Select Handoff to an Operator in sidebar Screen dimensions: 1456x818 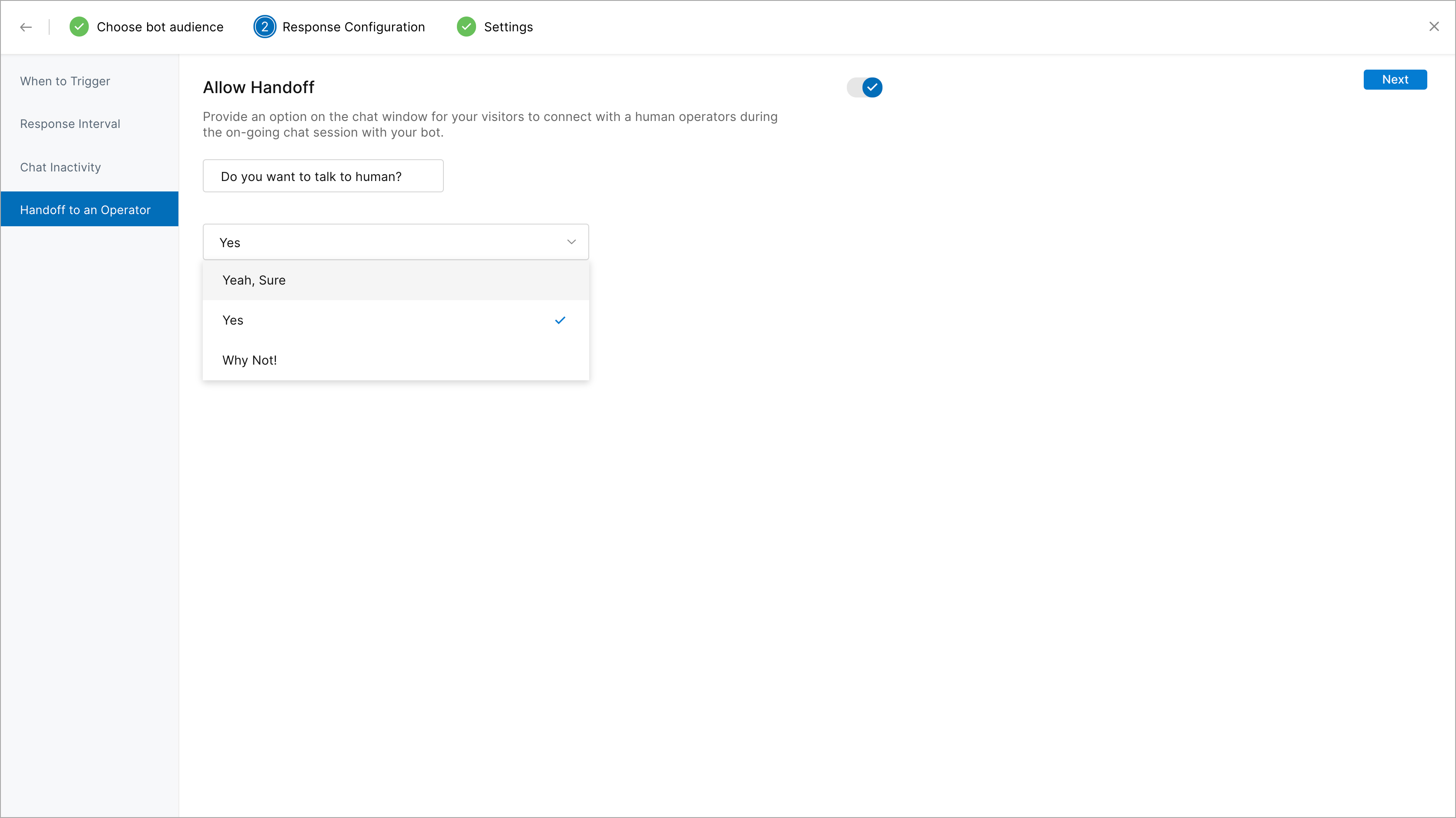(x=89, y=209)
